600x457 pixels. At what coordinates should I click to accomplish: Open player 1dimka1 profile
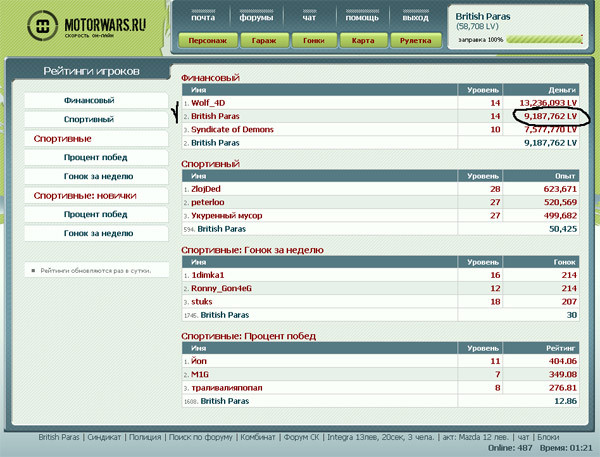(208, 275)
